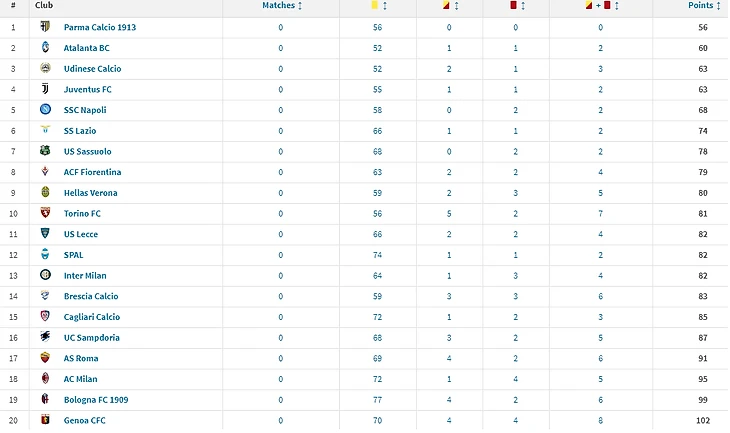Click the Parma Calcio 1913 club crest
Screen dimensions: 730x433
[45, 27]
